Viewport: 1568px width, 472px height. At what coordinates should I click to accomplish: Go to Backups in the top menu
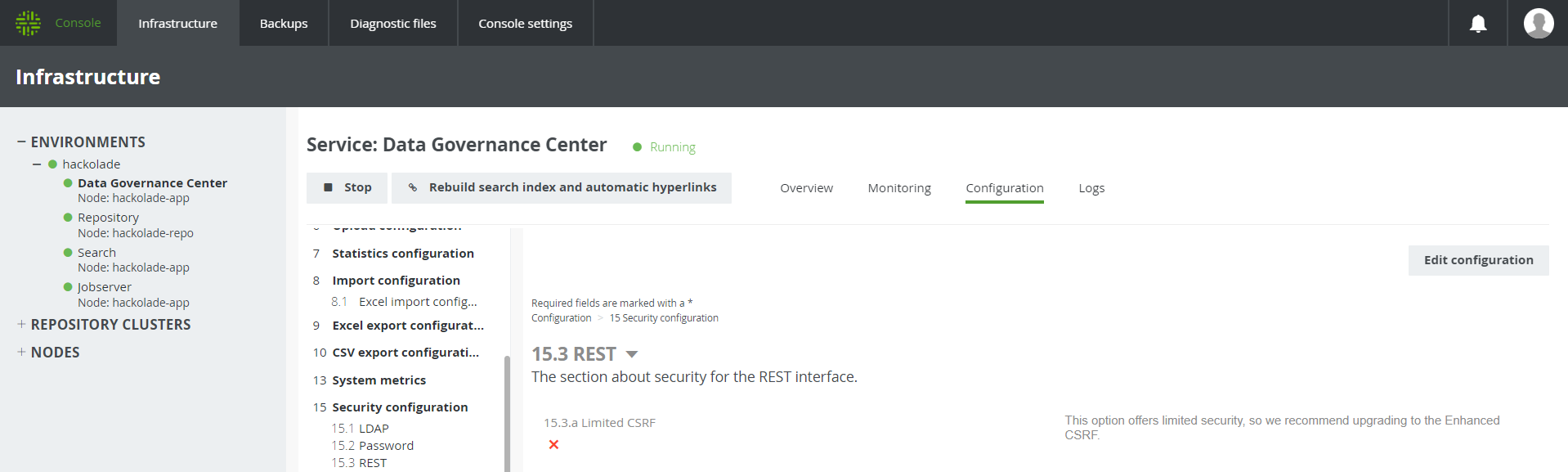[x=284, y=24]
